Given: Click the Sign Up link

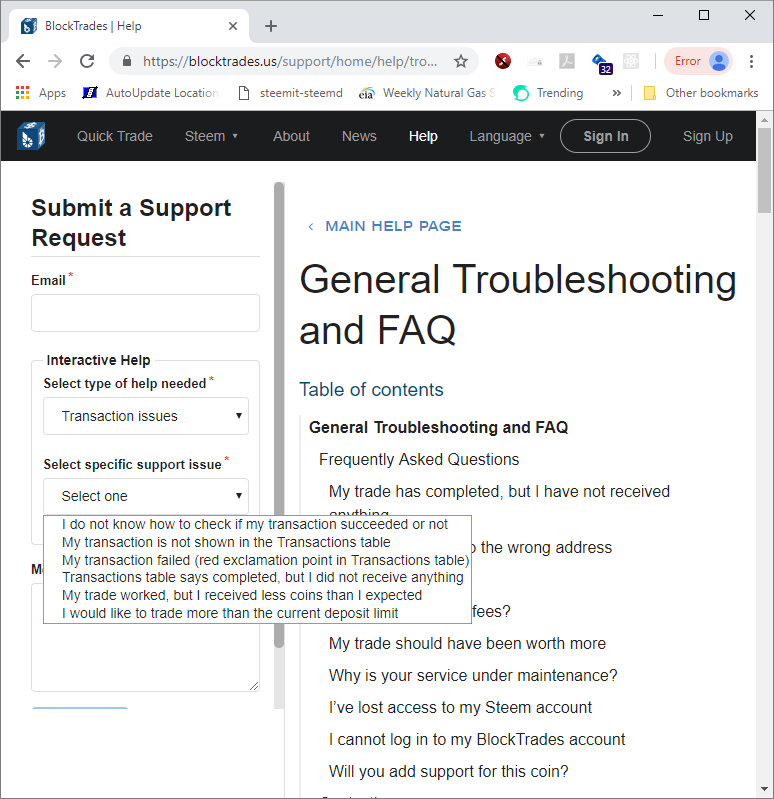Looking at the screenshot, I should (707, 136).
